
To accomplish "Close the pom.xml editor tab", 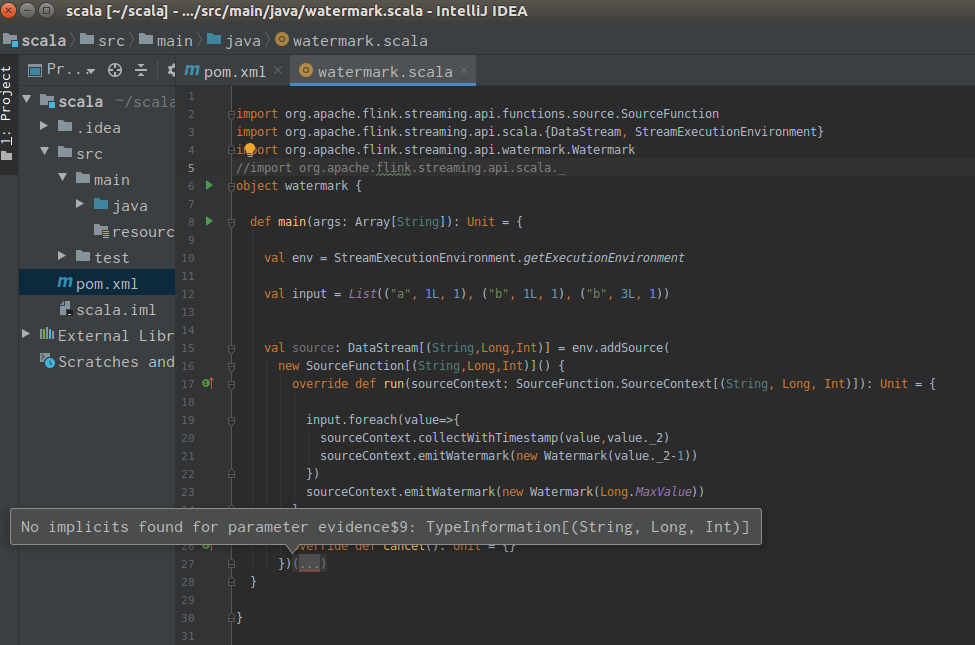I will (278, 70).
